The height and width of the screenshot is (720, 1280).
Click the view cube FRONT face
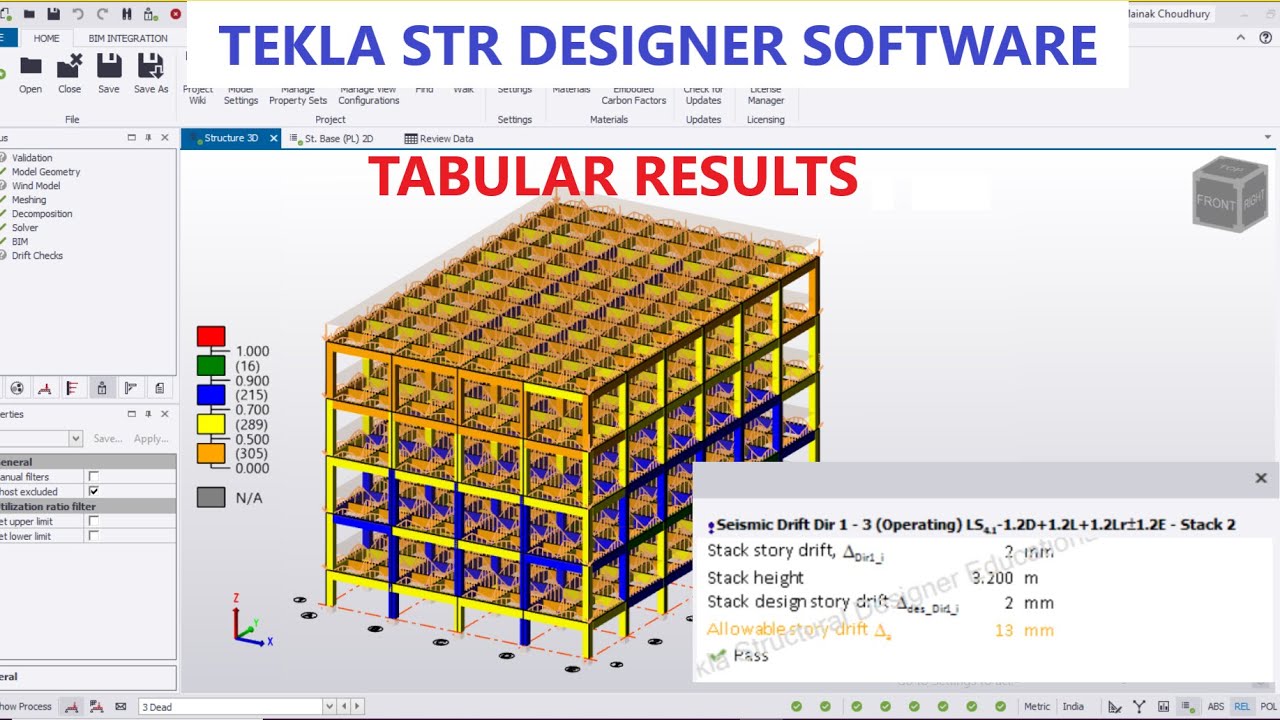(x=1216, y=201)
